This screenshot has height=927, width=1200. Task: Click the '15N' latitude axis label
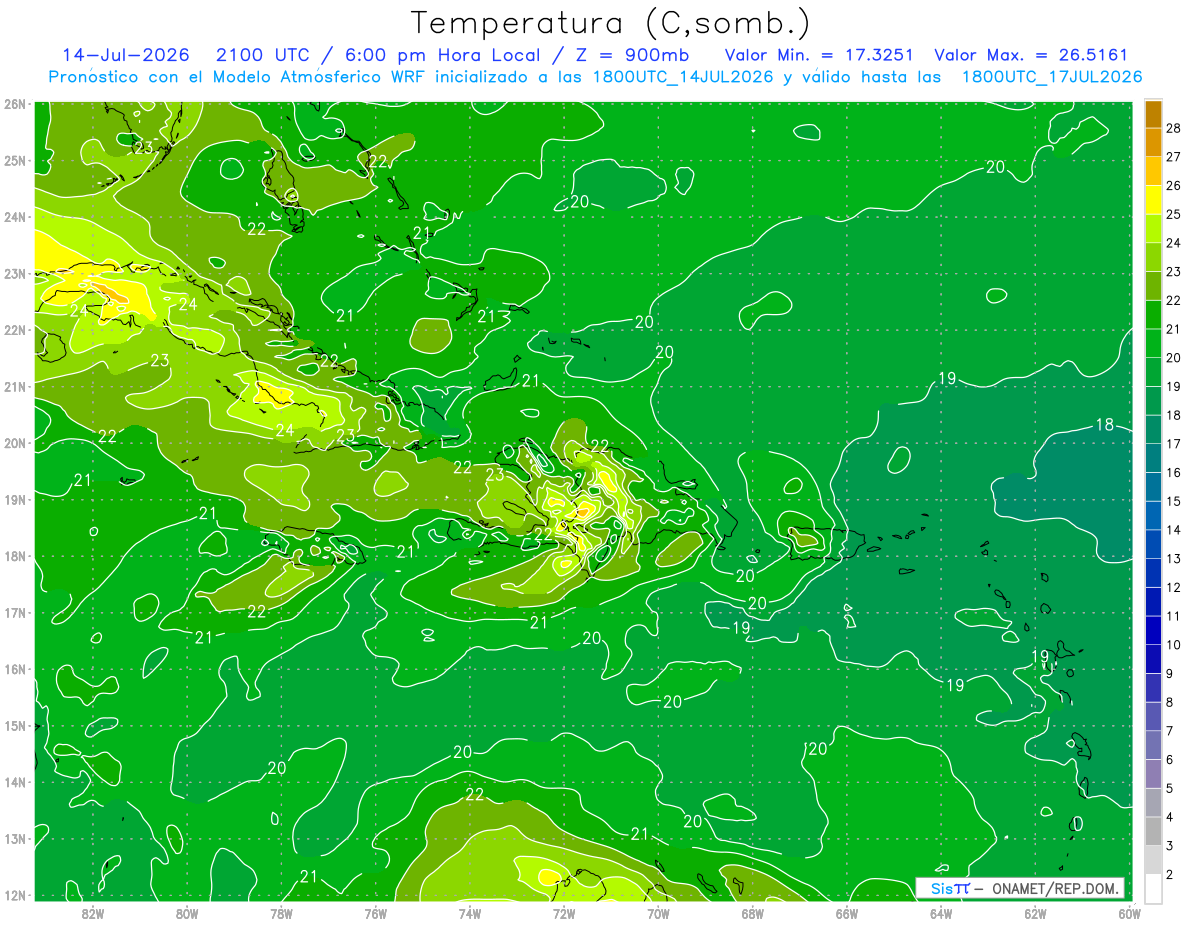13,725
